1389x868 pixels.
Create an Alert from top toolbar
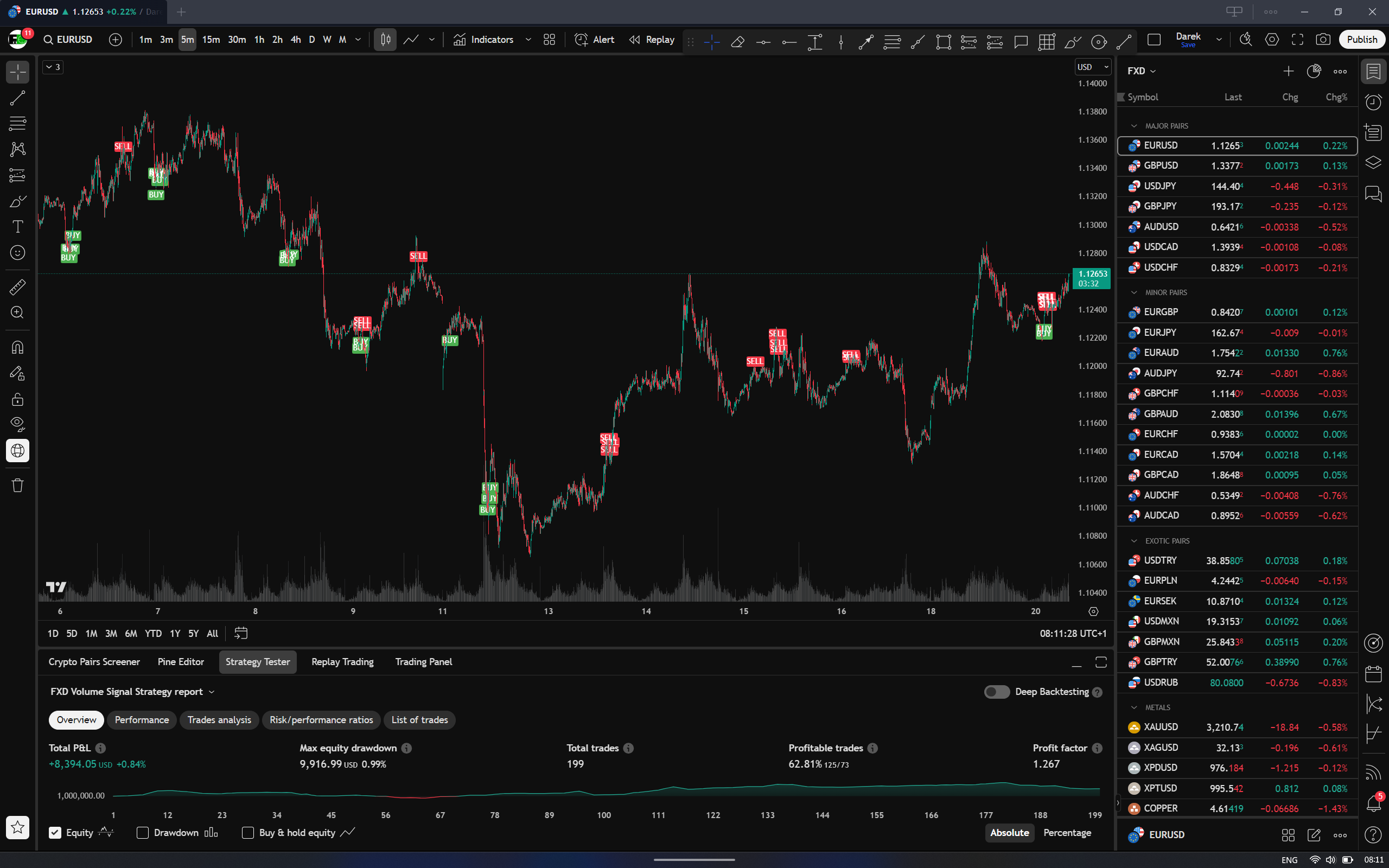pos(595,40)
